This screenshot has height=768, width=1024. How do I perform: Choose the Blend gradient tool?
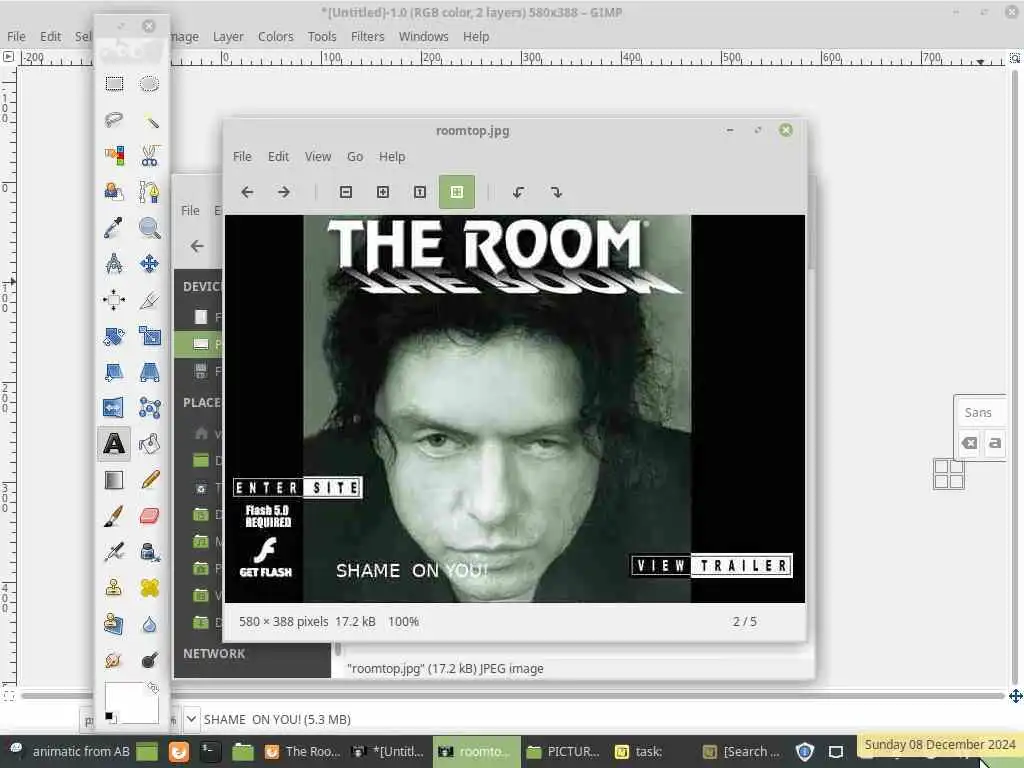coord(114,480)
